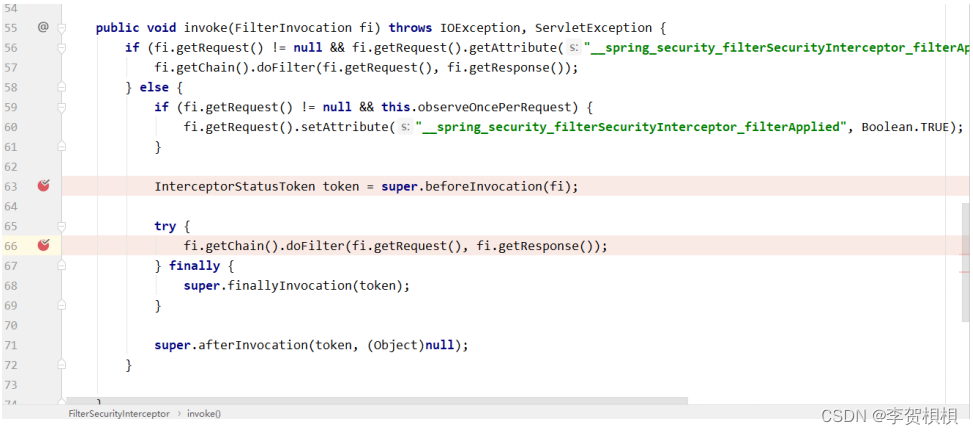Click 'super.finallyInvocation(token);' on line 68
Screen dimensions: 973x435
tap(297, 286)
